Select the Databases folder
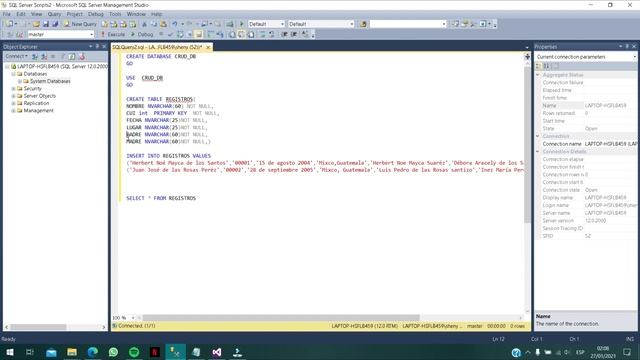This screenshot has height=360, width=640. click(35, 74)
